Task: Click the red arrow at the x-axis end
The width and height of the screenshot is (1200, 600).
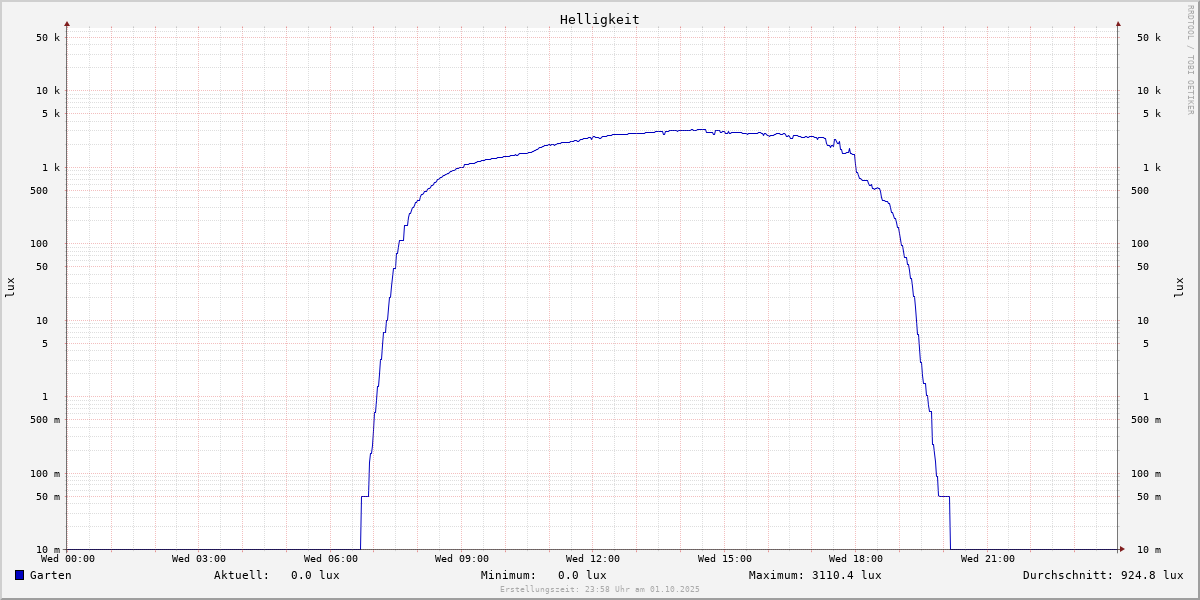Action: click(1122, 549)
